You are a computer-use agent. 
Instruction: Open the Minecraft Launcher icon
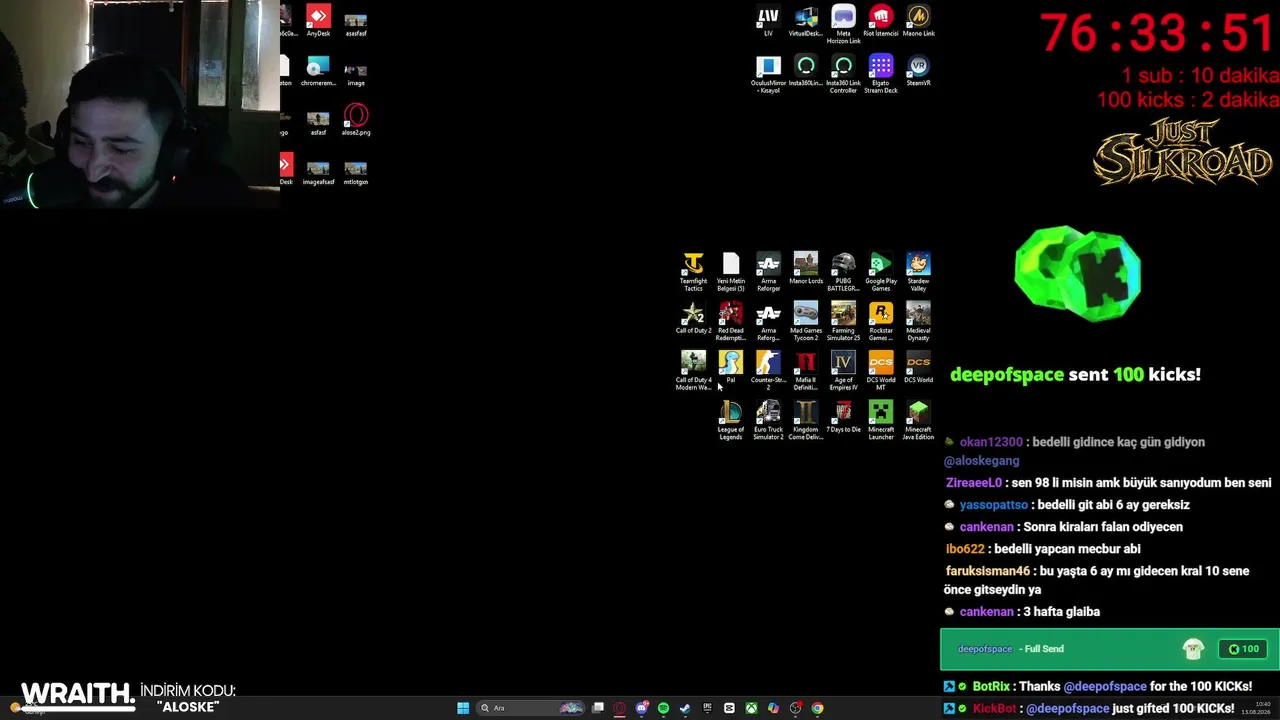[881, 420]
